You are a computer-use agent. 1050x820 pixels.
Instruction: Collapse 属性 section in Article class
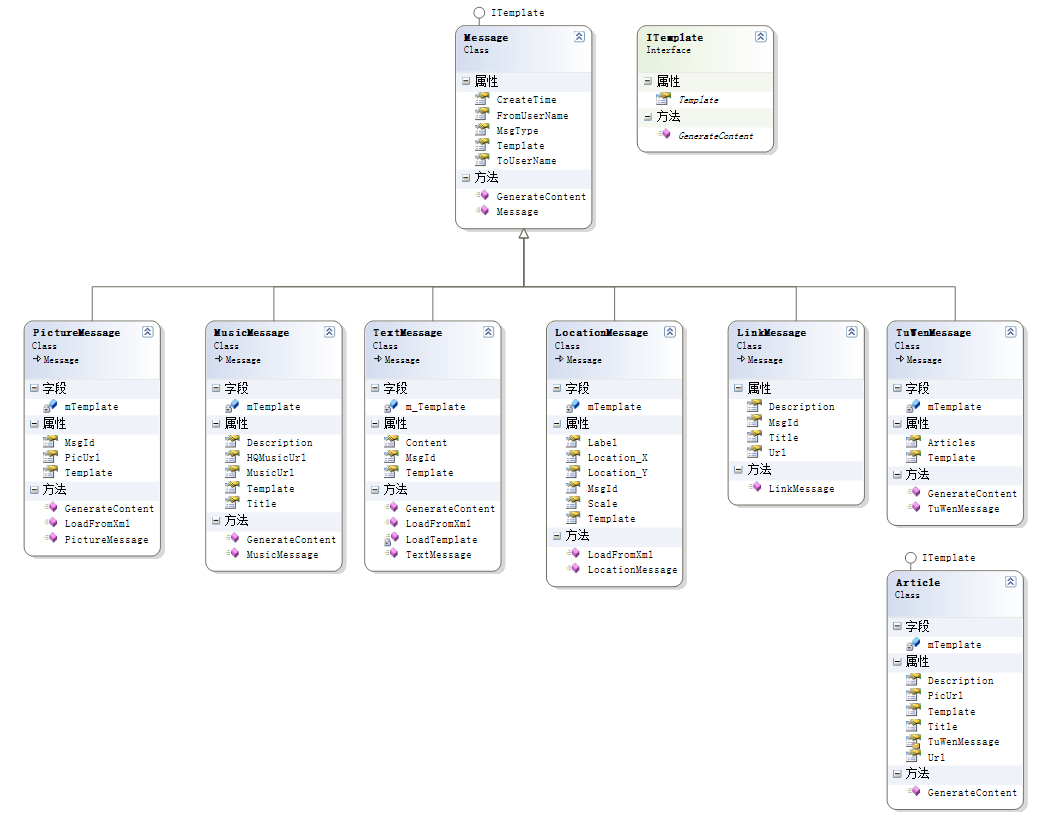[897, 661]
